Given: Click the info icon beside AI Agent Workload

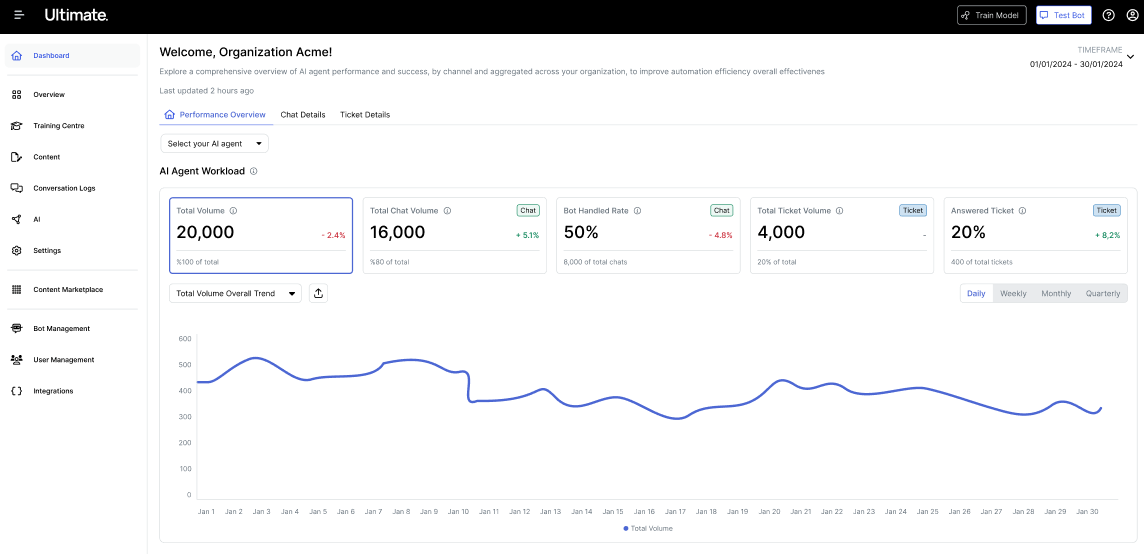Looking at the screenshot, I should 254,171.
